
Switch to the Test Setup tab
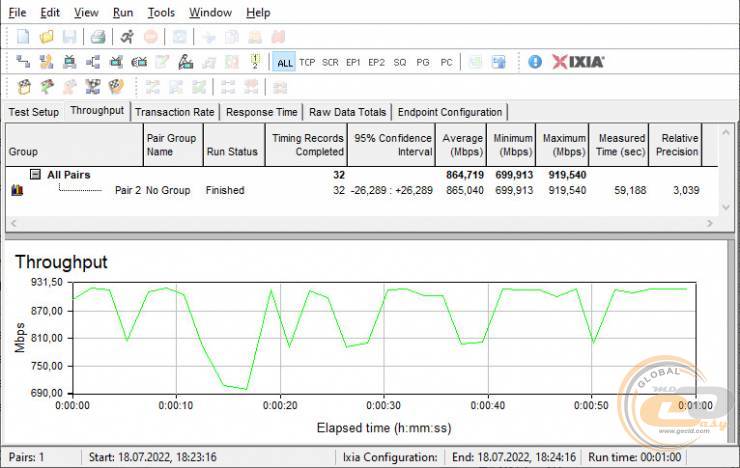click(34, 112)
